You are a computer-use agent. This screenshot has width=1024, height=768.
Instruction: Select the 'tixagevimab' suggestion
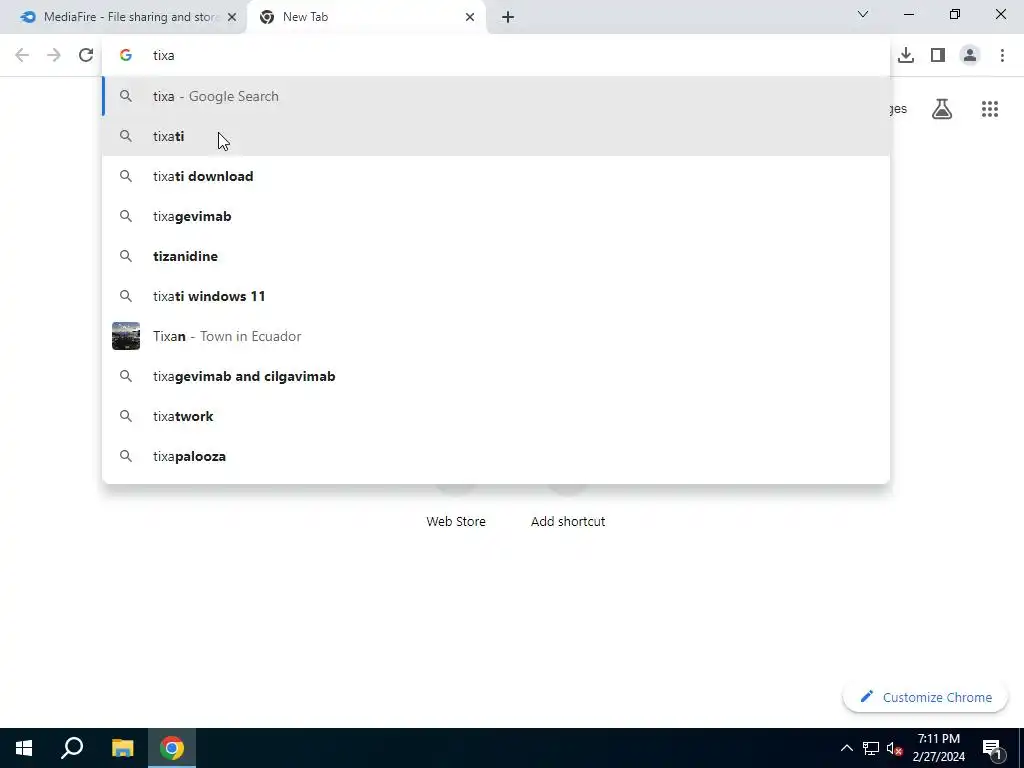click(x=496, y=216)
